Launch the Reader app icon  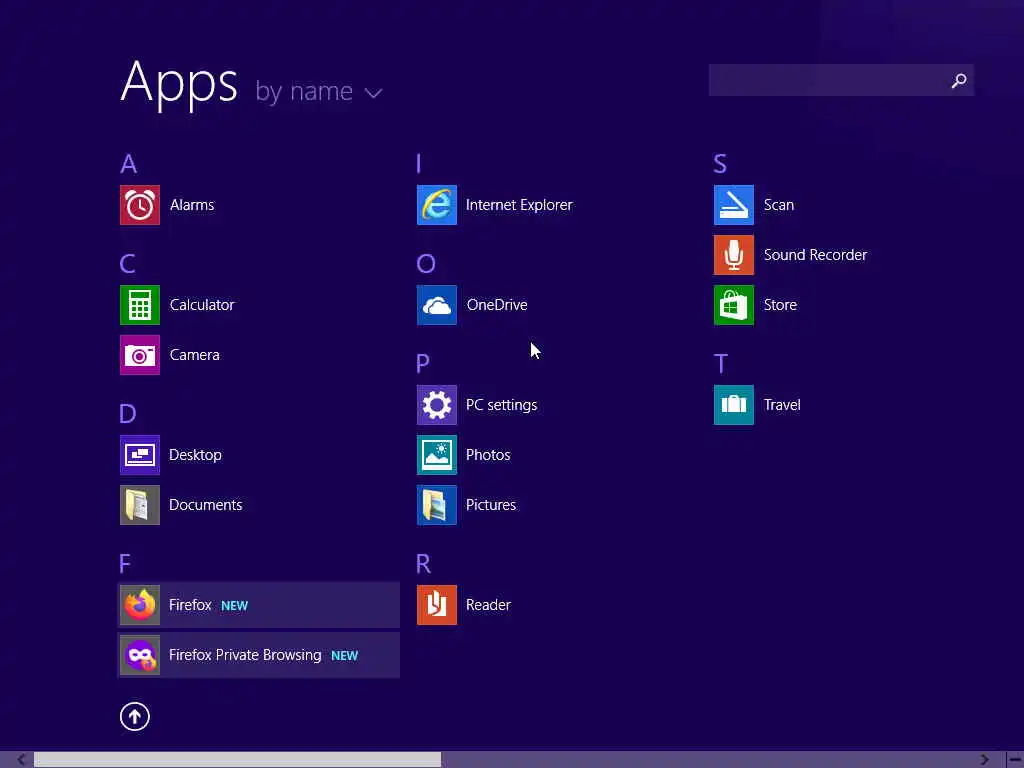coord(437,605)
